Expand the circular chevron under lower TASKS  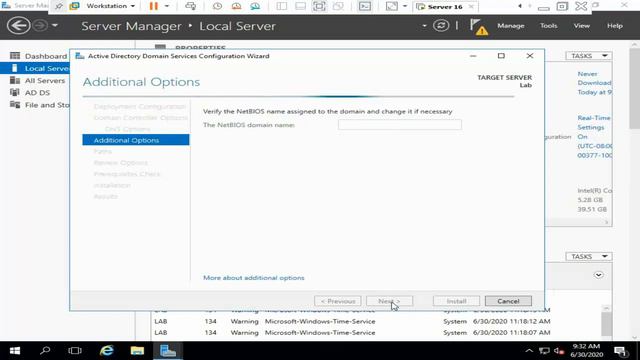[598, 275]
